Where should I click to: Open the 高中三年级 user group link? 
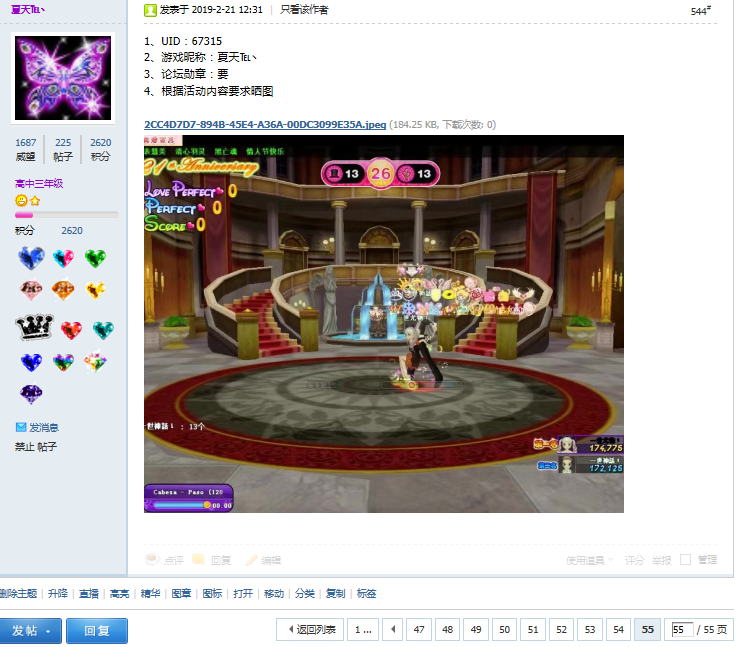click(x=39, y=184)
